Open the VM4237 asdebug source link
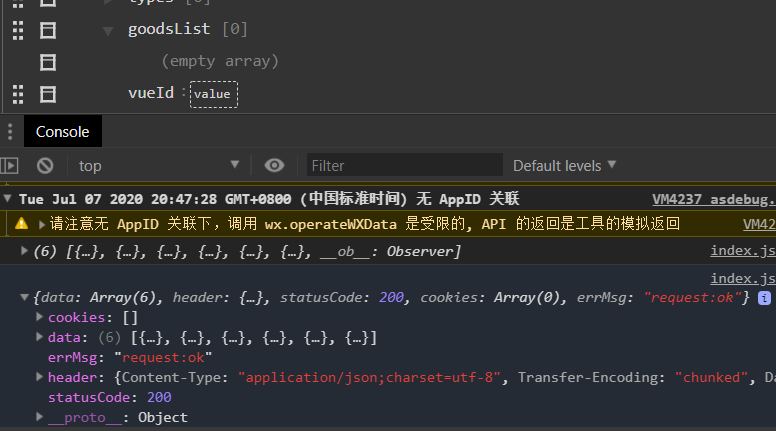776x431 pixels. pyautogui.click(x=713, y=199)
